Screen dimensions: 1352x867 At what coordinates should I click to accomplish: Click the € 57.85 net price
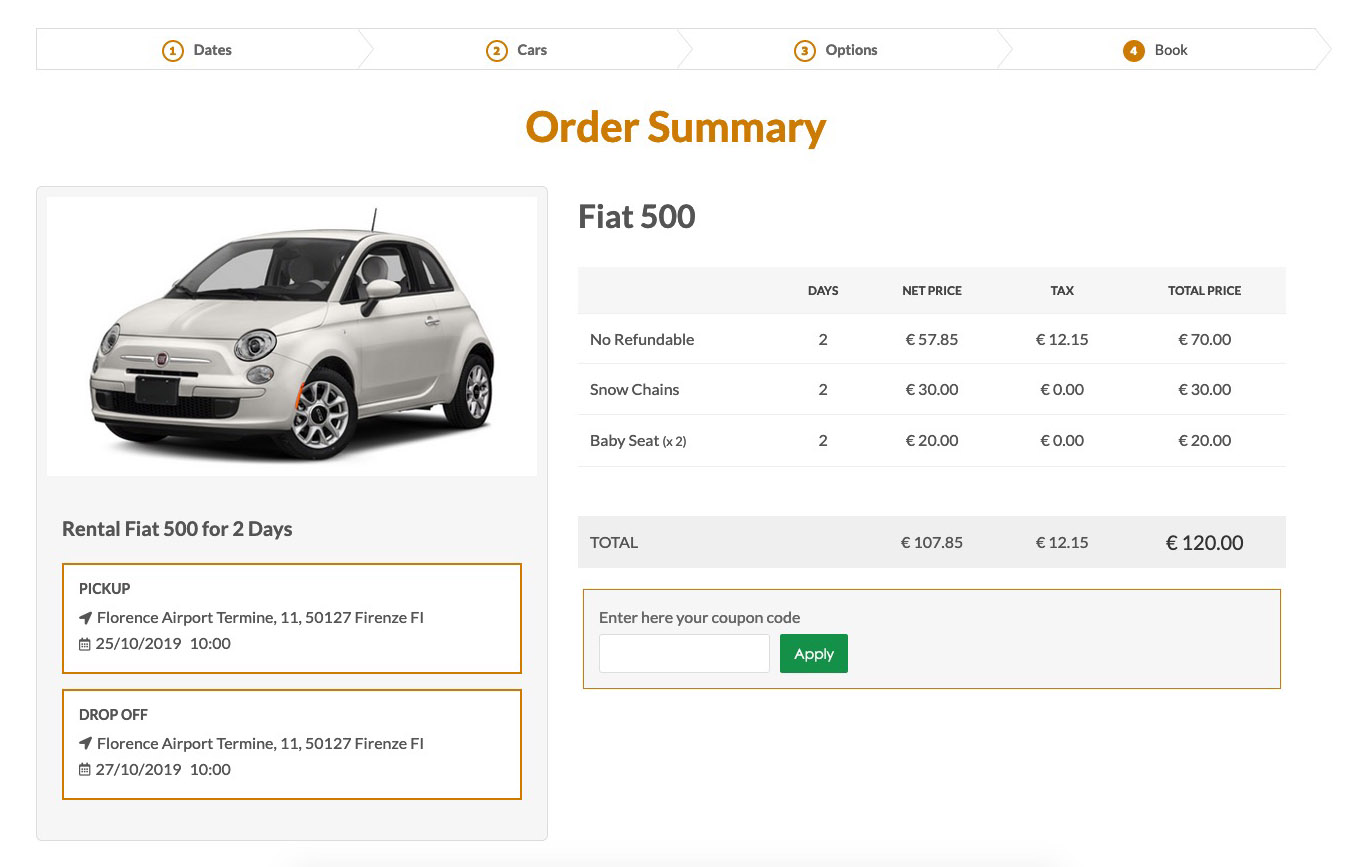pos(932,339)
